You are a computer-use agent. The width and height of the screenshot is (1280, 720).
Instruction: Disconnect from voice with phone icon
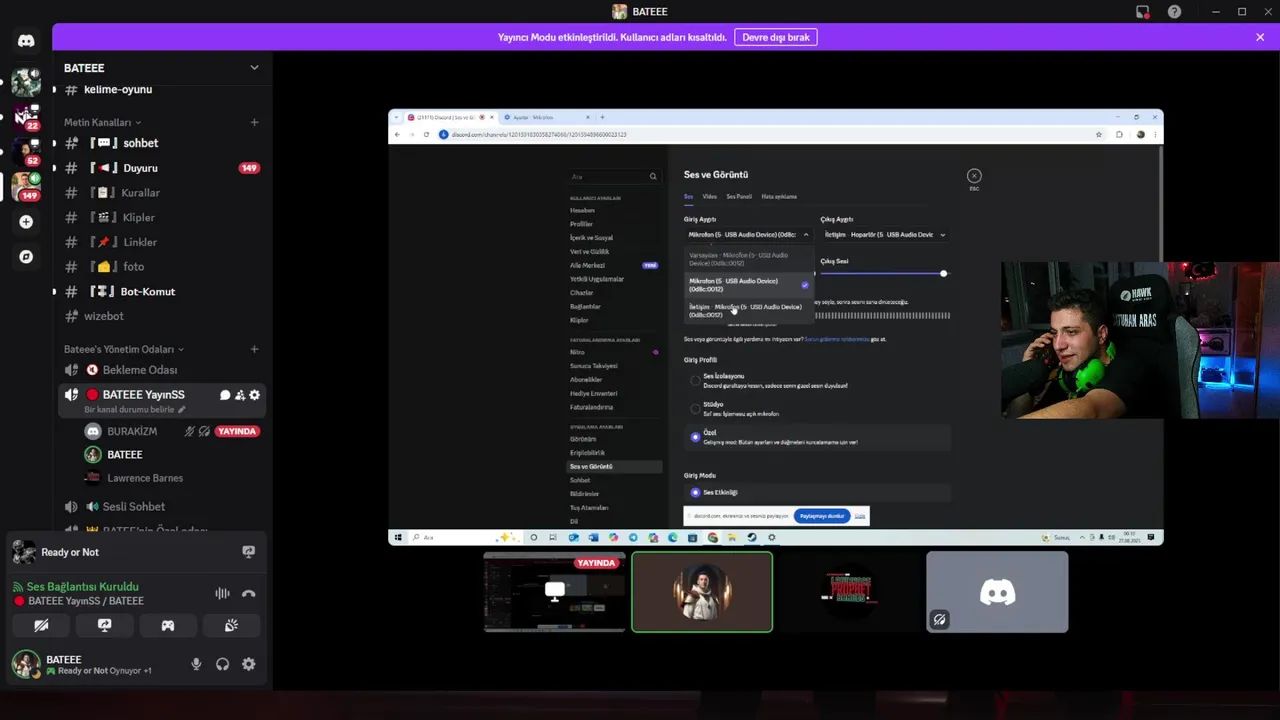pos(248,593)
